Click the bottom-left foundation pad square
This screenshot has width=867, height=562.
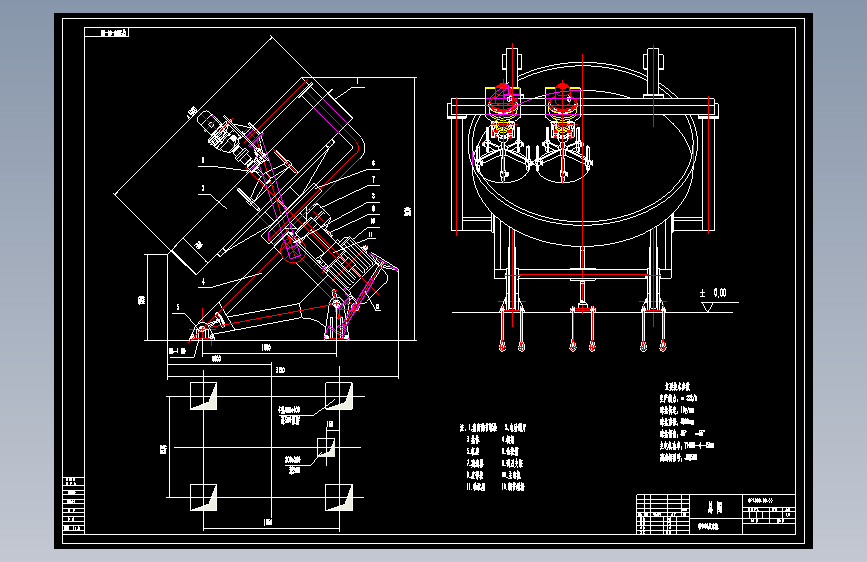click(203, 497)
